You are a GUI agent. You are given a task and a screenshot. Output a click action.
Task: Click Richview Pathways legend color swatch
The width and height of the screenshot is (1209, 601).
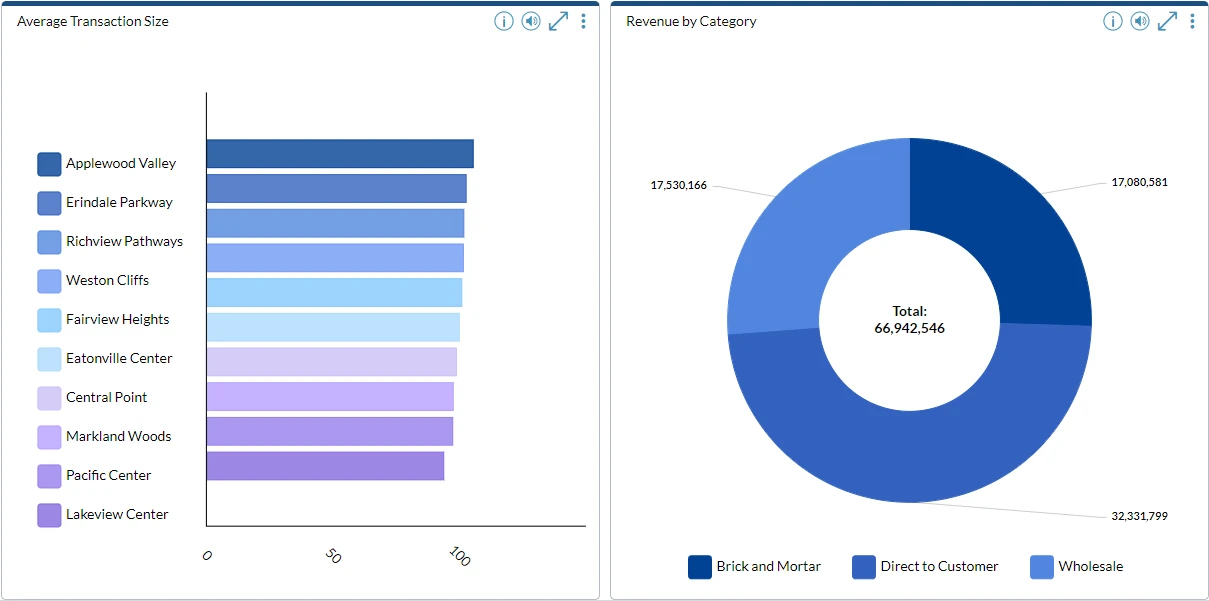[x=49, y=242]
